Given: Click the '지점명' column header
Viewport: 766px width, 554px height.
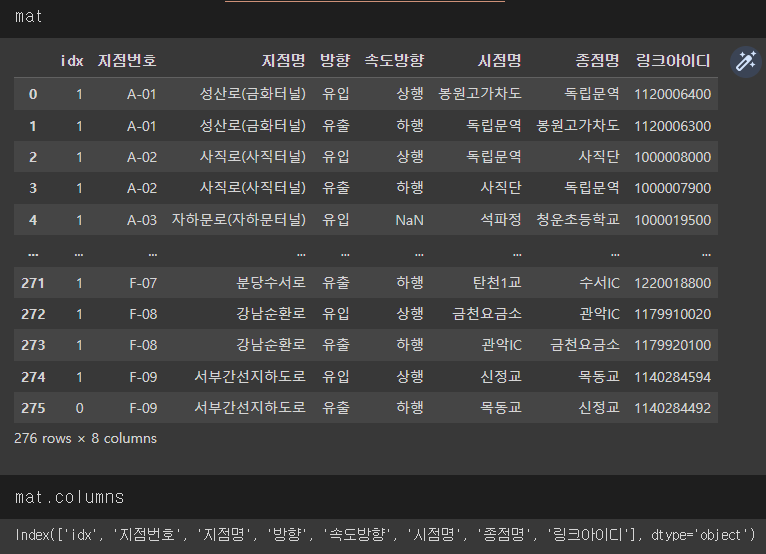Looking at the screenshot, I should point(283,61).
